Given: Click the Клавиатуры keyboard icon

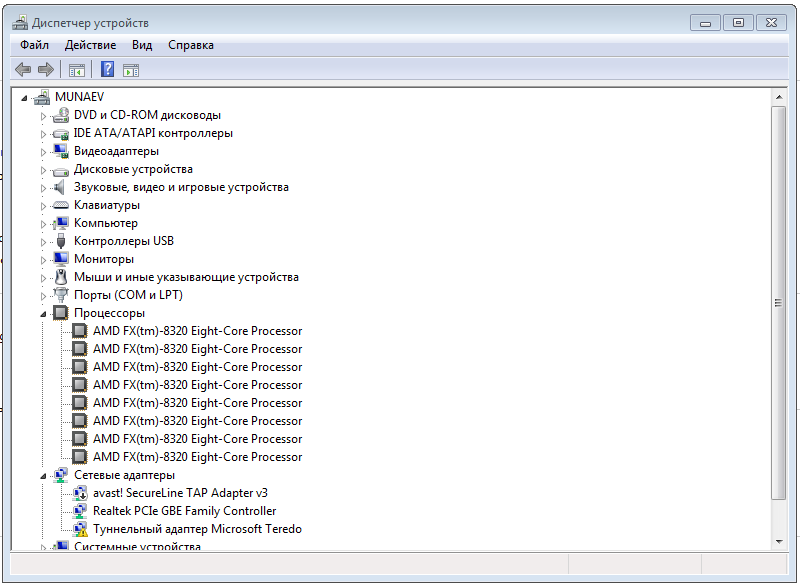Looking at the screenshot, I should pyautogui.click(x=60, y=205).
